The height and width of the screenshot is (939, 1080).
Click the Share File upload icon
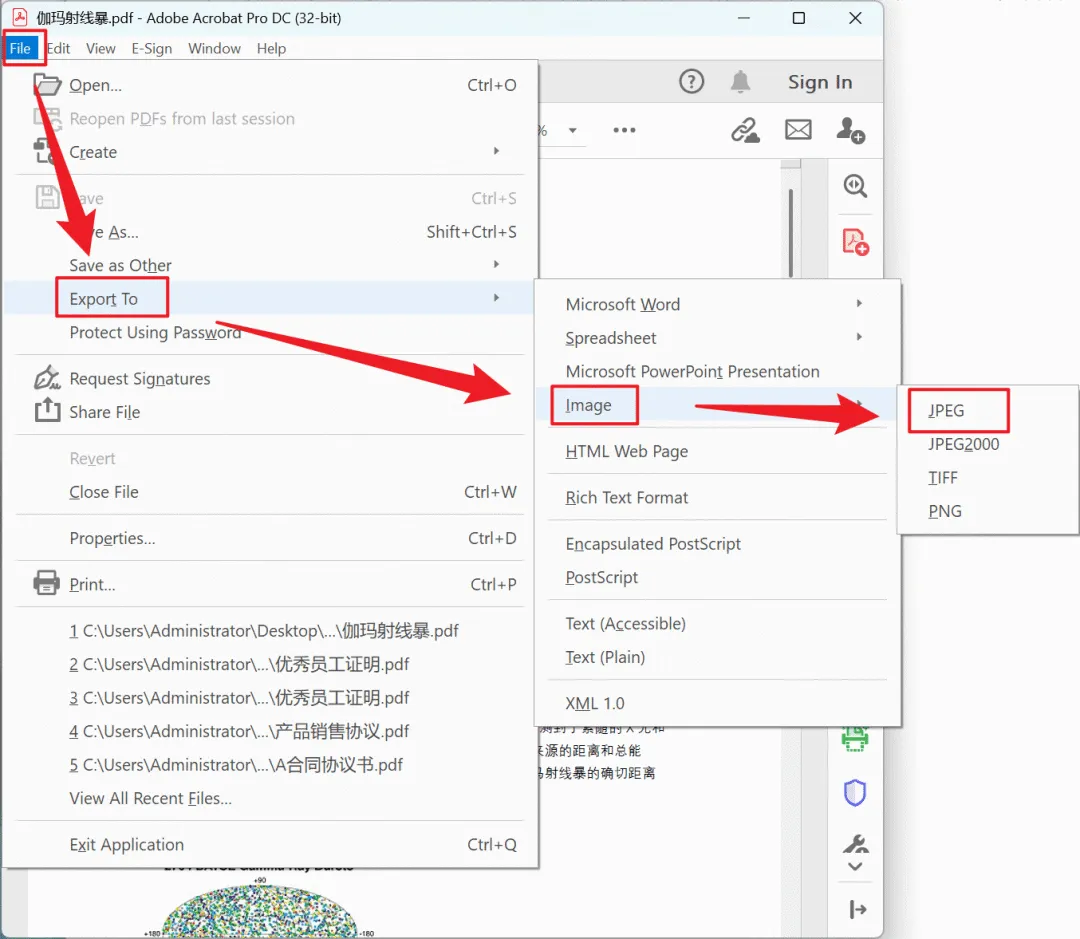coord(47,410)
